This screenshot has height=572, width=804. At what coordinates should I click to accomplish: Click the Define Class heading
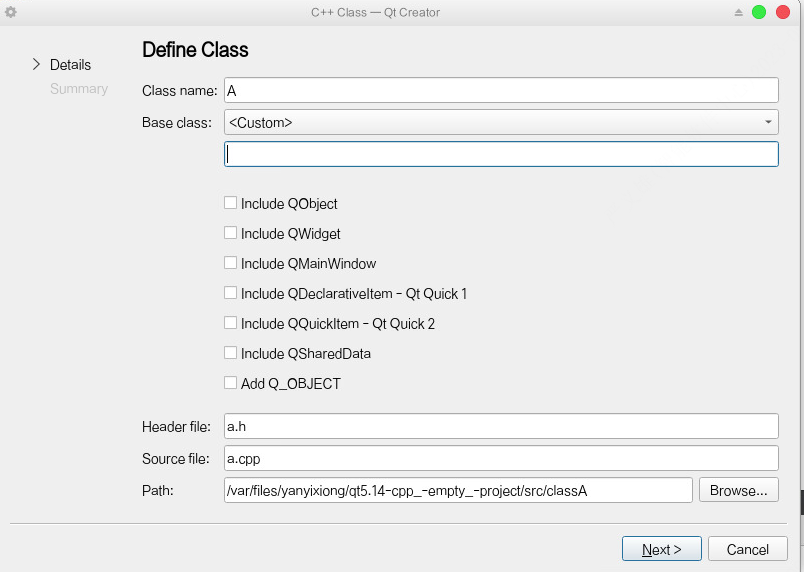[195, 50]
